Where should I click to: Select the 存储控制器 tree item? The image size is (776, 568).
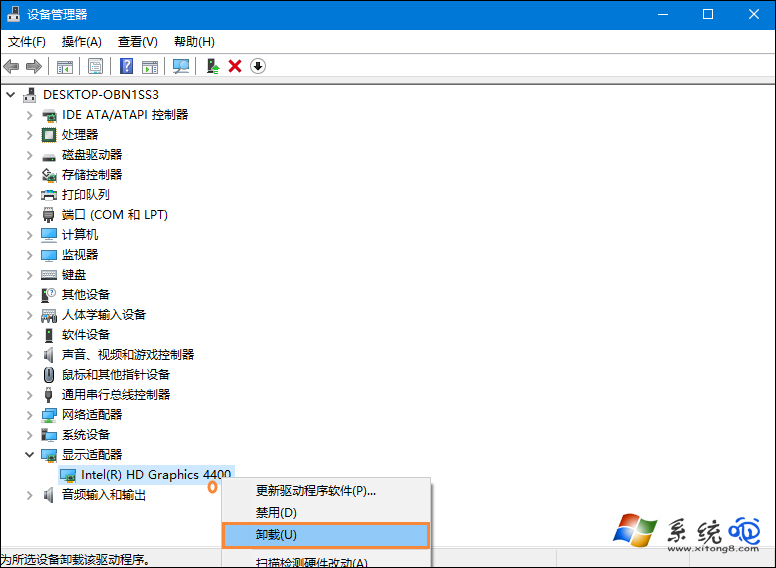click(92, 175)
